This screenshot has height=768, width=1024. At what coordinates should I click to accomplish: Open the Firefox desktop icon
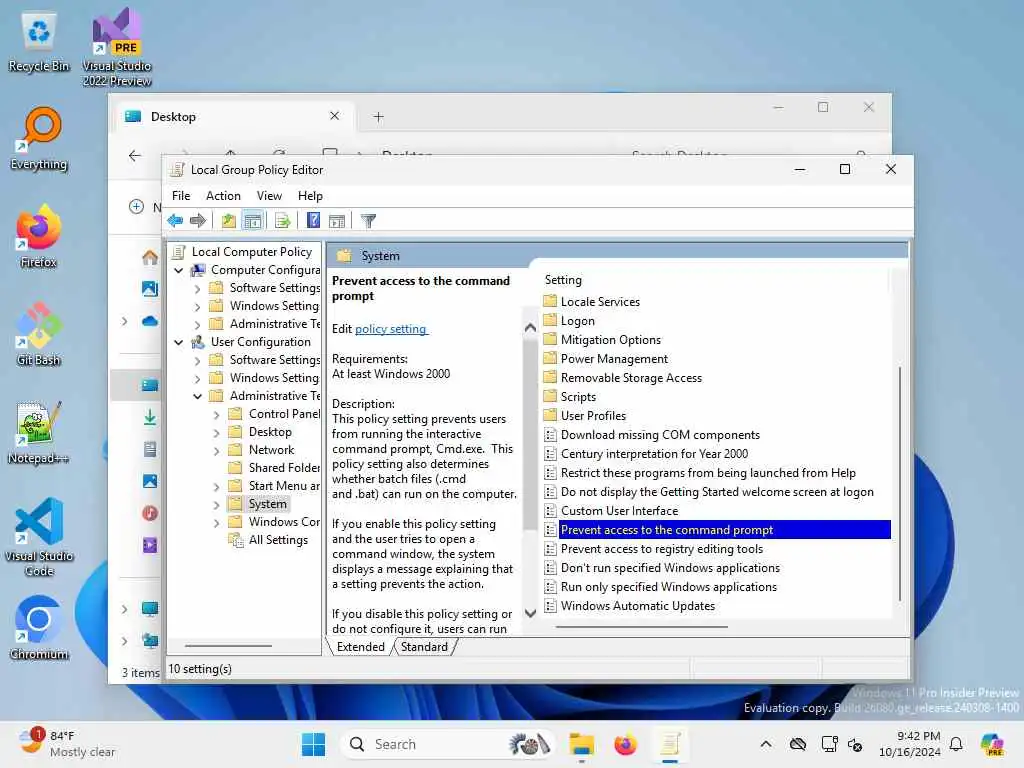pyautogui.click(x=39, y=236)
